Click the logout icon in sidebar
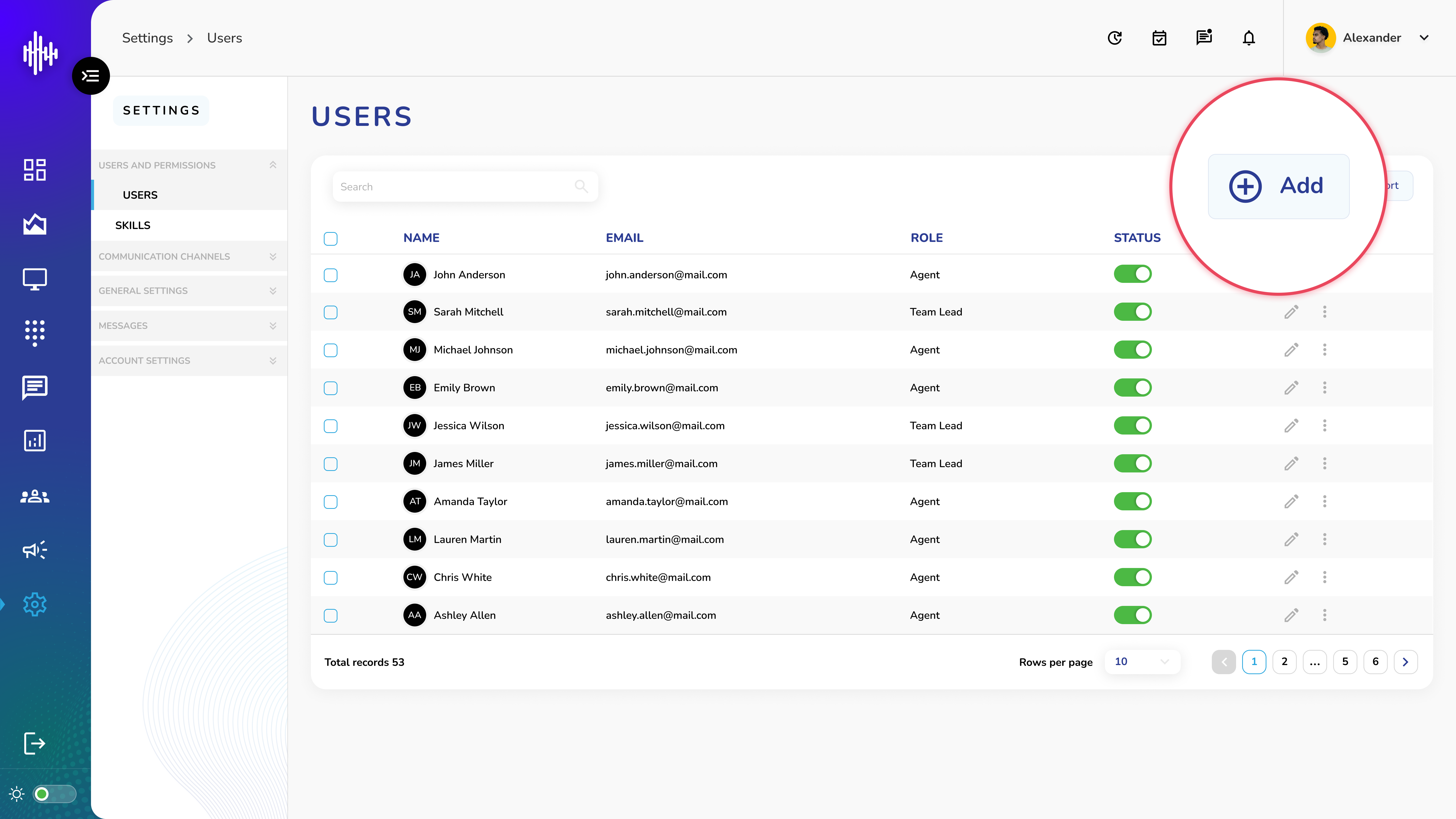Image resolution: width=1456 pixels, height=819 pixels. coord(34,743)
